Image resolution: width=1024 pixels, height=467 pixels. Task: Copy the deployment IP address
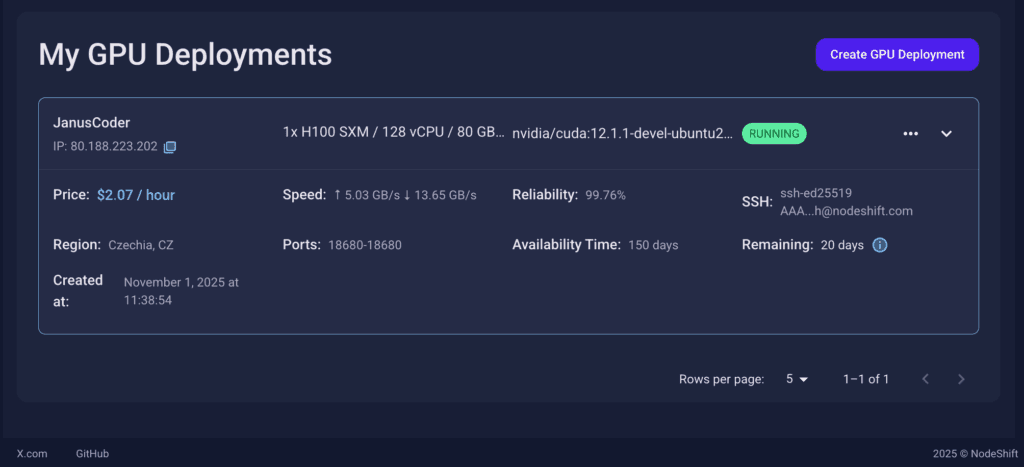(x=170, y=148)
